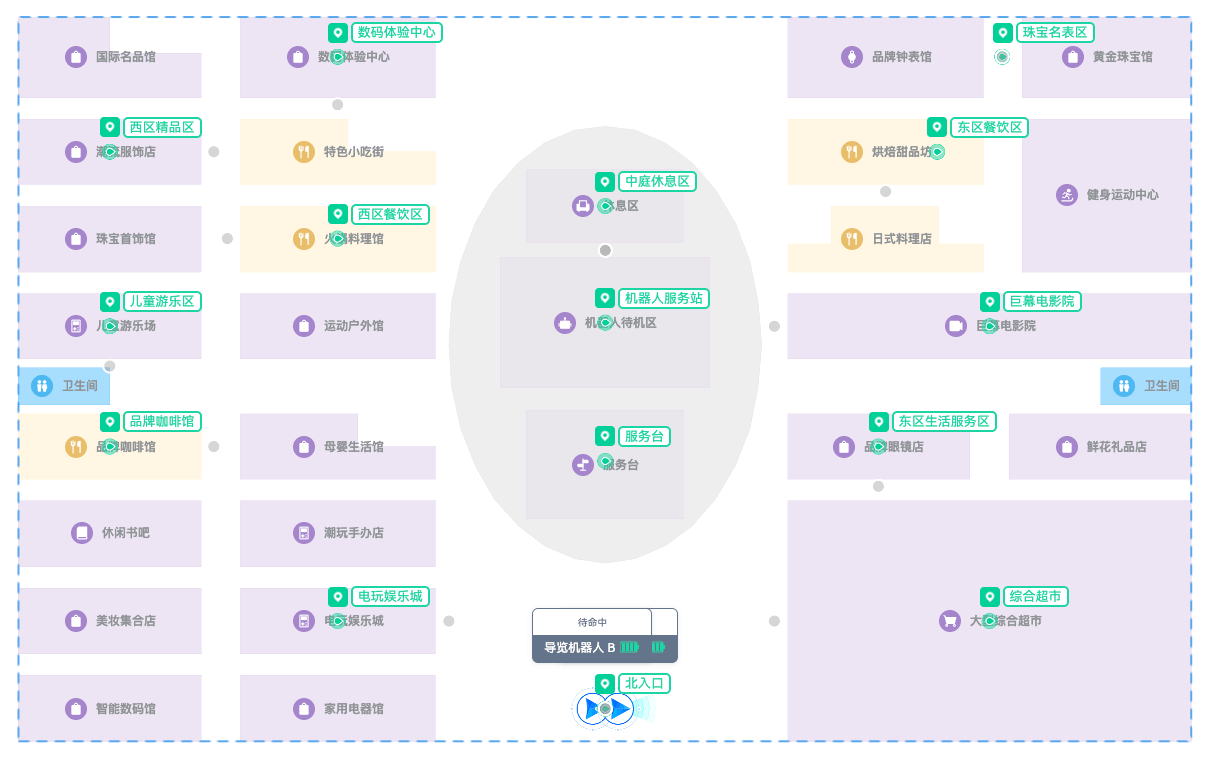The height and width of the screenshot is (757, 1207).
Task: Select the 机器人服务站 waypoint label
Action: click(663, 298)
